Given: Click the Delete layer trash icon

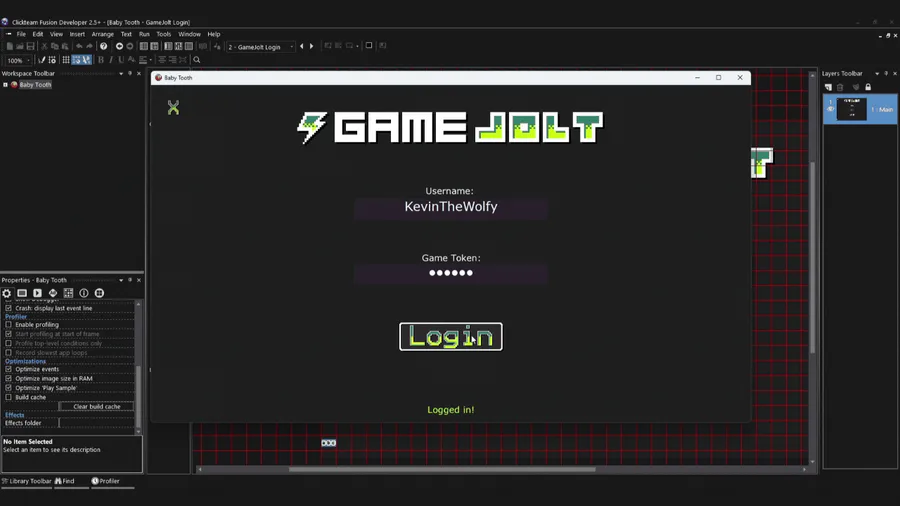Looking at the screenshot, I should tap(840, 87).
